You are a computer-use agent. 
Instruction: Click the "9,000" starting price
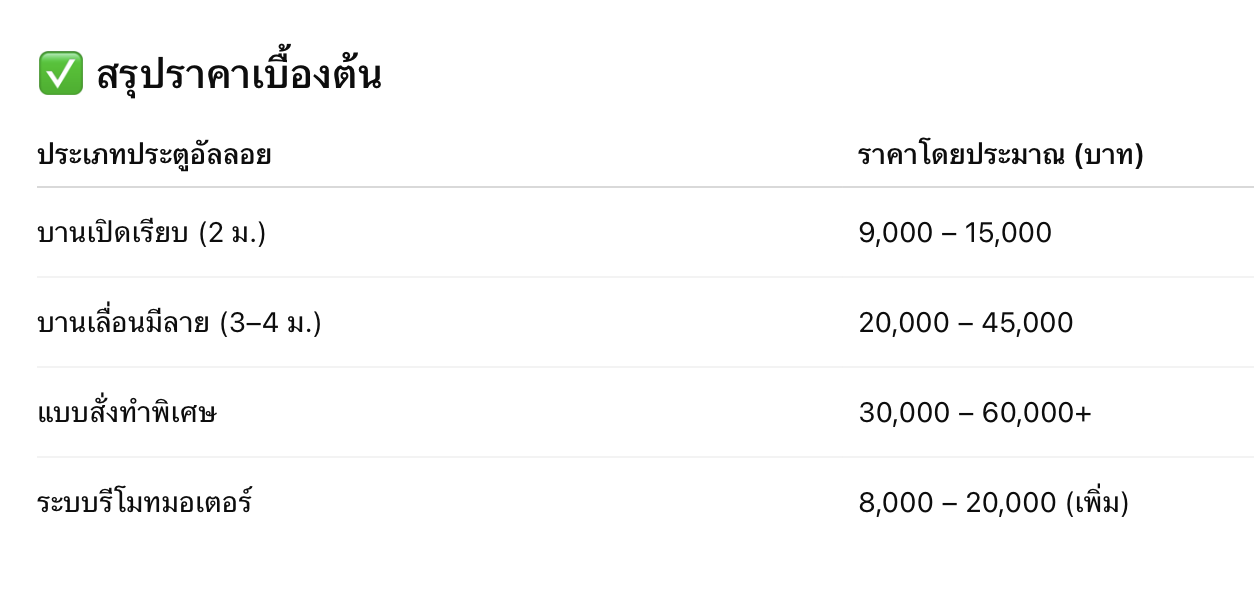(896, 233)
